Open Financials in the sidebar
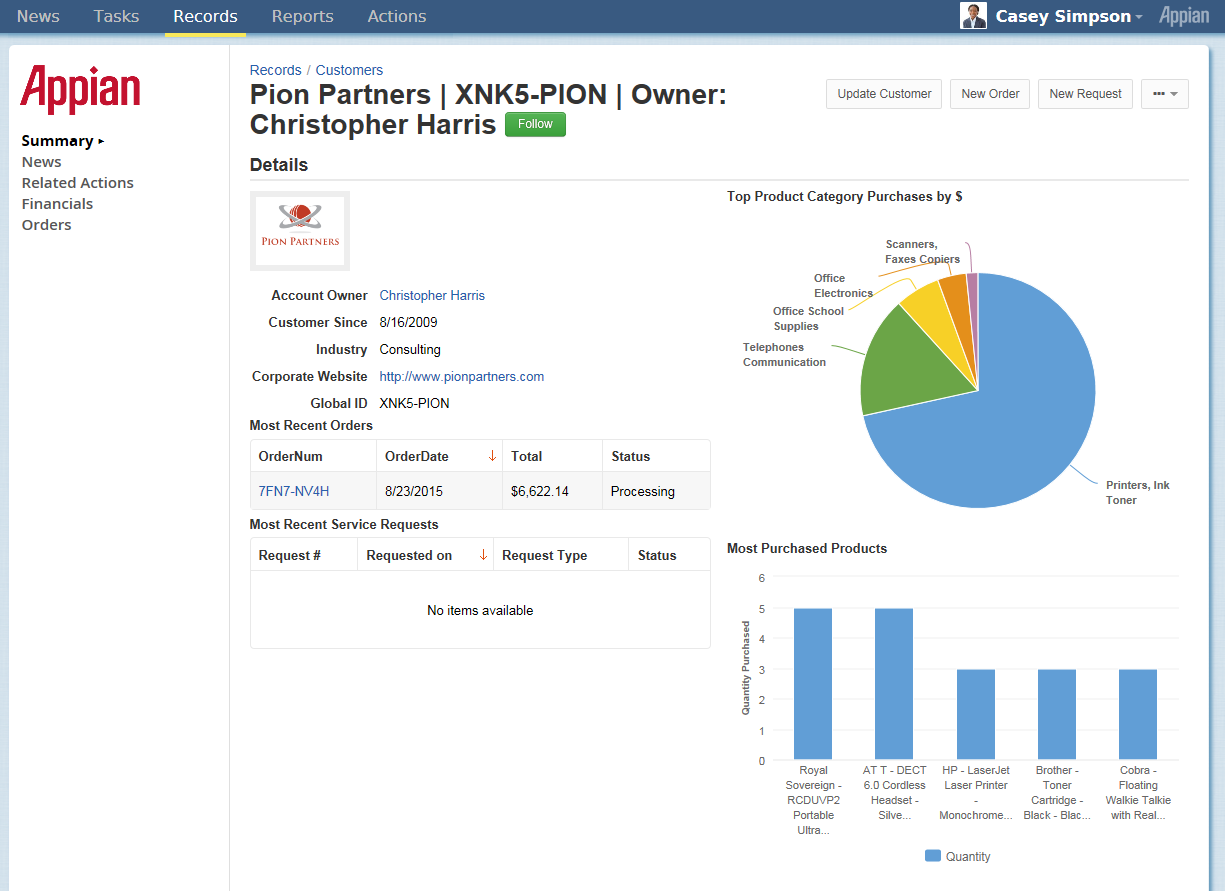The width and height of the screenshot is (1225, 891). pyautogui.click(x=57, y=204)
